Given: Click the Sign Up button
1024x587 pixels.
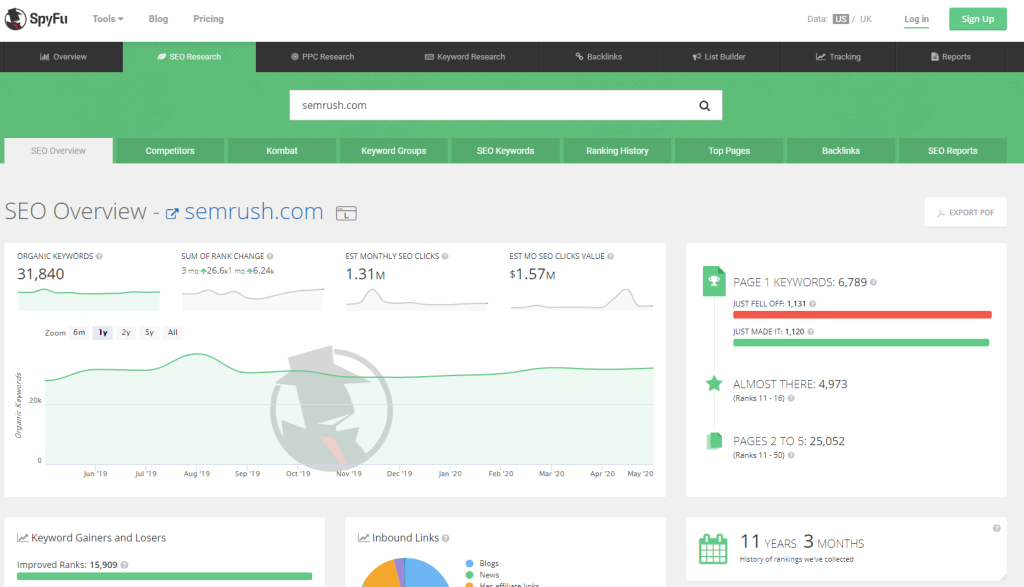Looking at the screenshot, I should click(x=978, y=19).
